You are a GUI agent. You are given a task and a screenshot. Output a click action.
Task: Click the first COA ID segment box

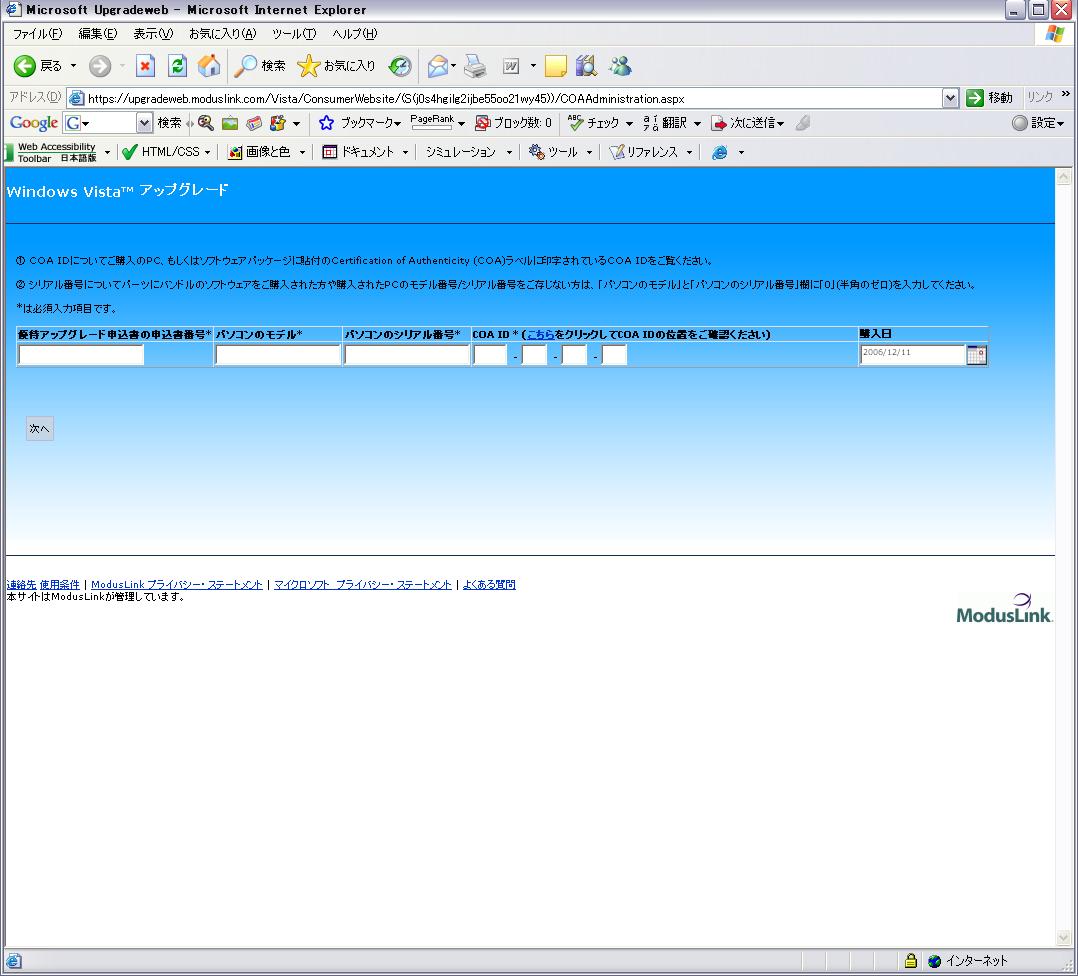coord(490,355)
